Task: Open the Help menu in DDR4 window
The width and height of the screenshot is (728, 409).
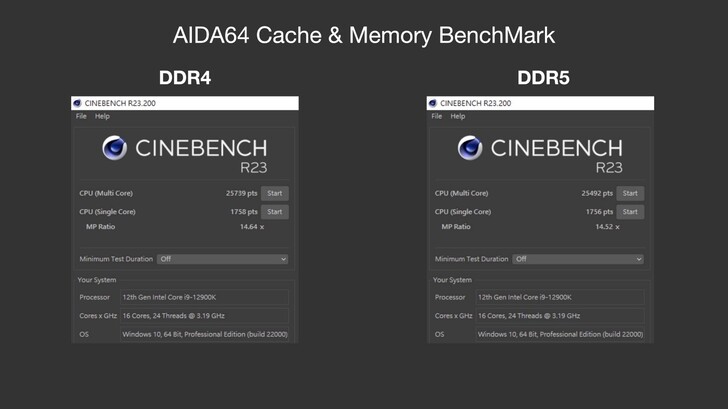Action: (102, 116)
